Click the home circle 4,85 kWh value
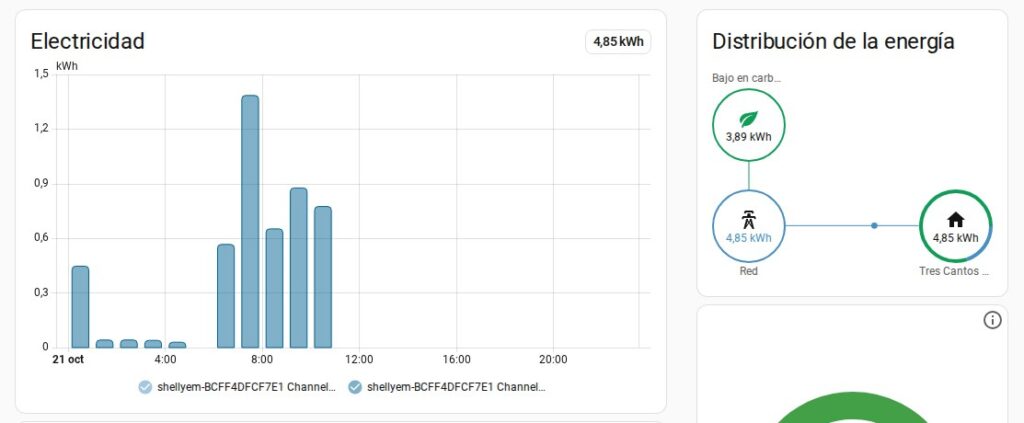Viewport: 1024px width, 423px height. [955, 238]
